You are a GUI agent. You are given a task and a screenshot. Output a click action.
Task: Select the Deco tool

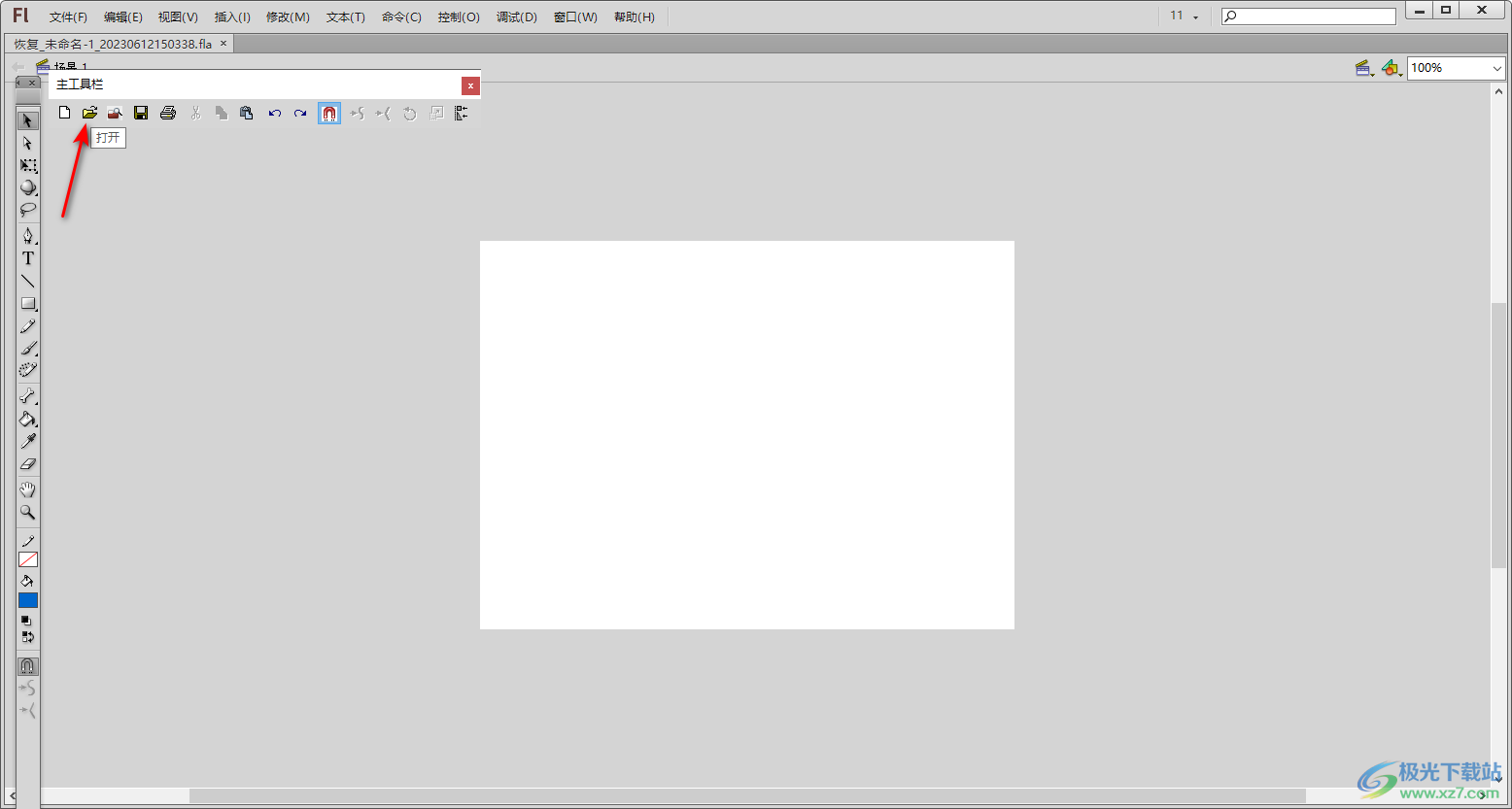28,370
